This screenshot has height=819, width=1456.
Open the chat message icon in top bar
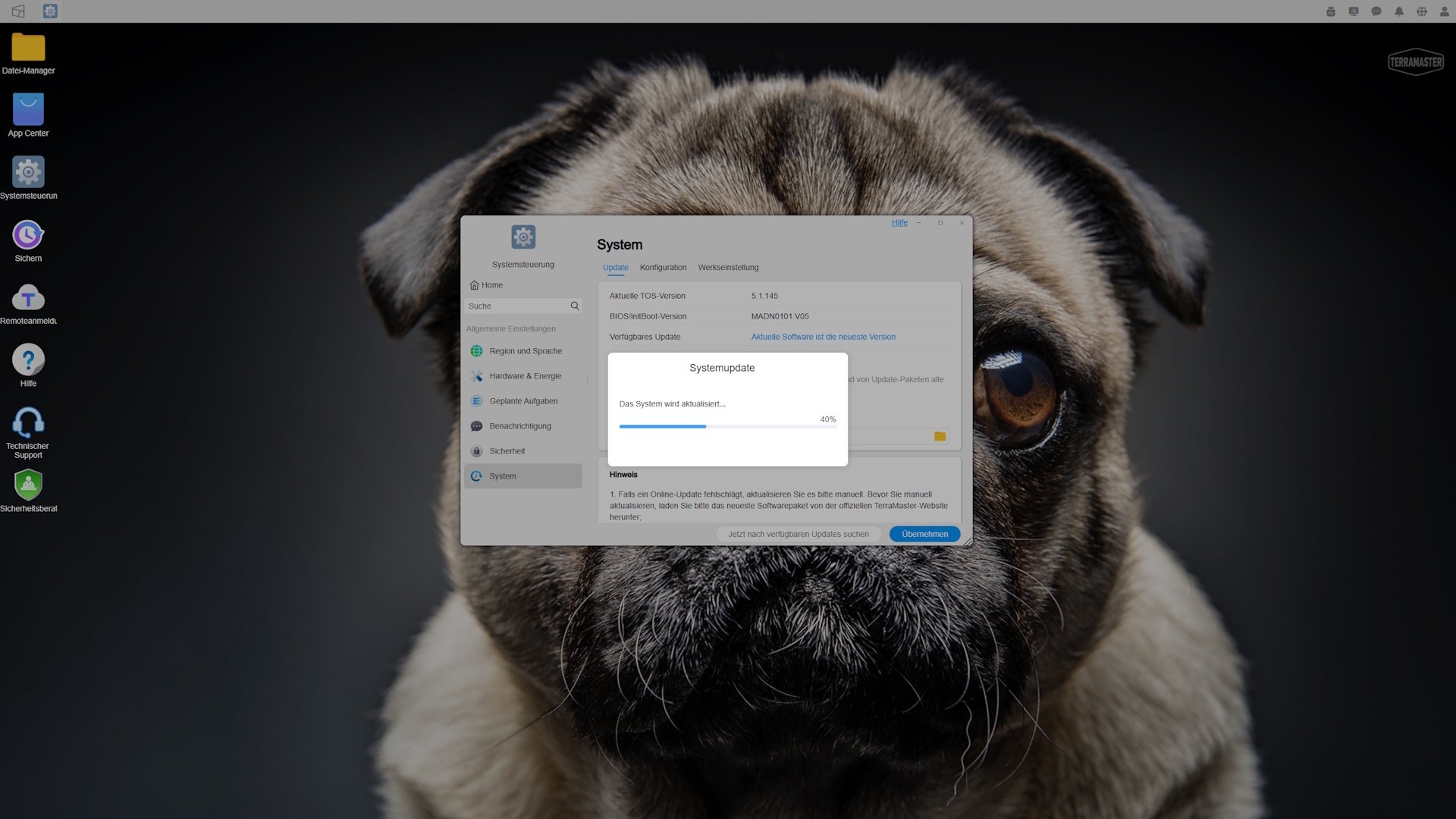[1376, 11]
